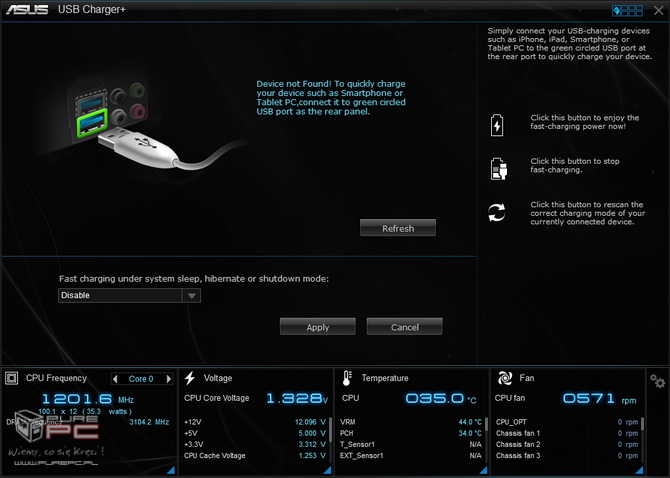Click the CPU fan 0571 rpm value
Screen dimensions: 670x478
tap(599, 399)
